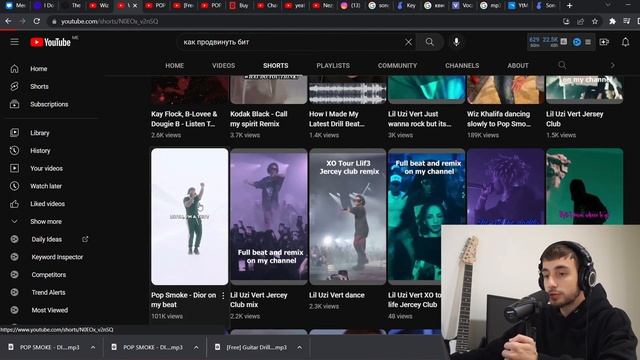Clear the search box text
Viewport: 640px width, 360px height.
pyautogui.click(x=408, y=42)
